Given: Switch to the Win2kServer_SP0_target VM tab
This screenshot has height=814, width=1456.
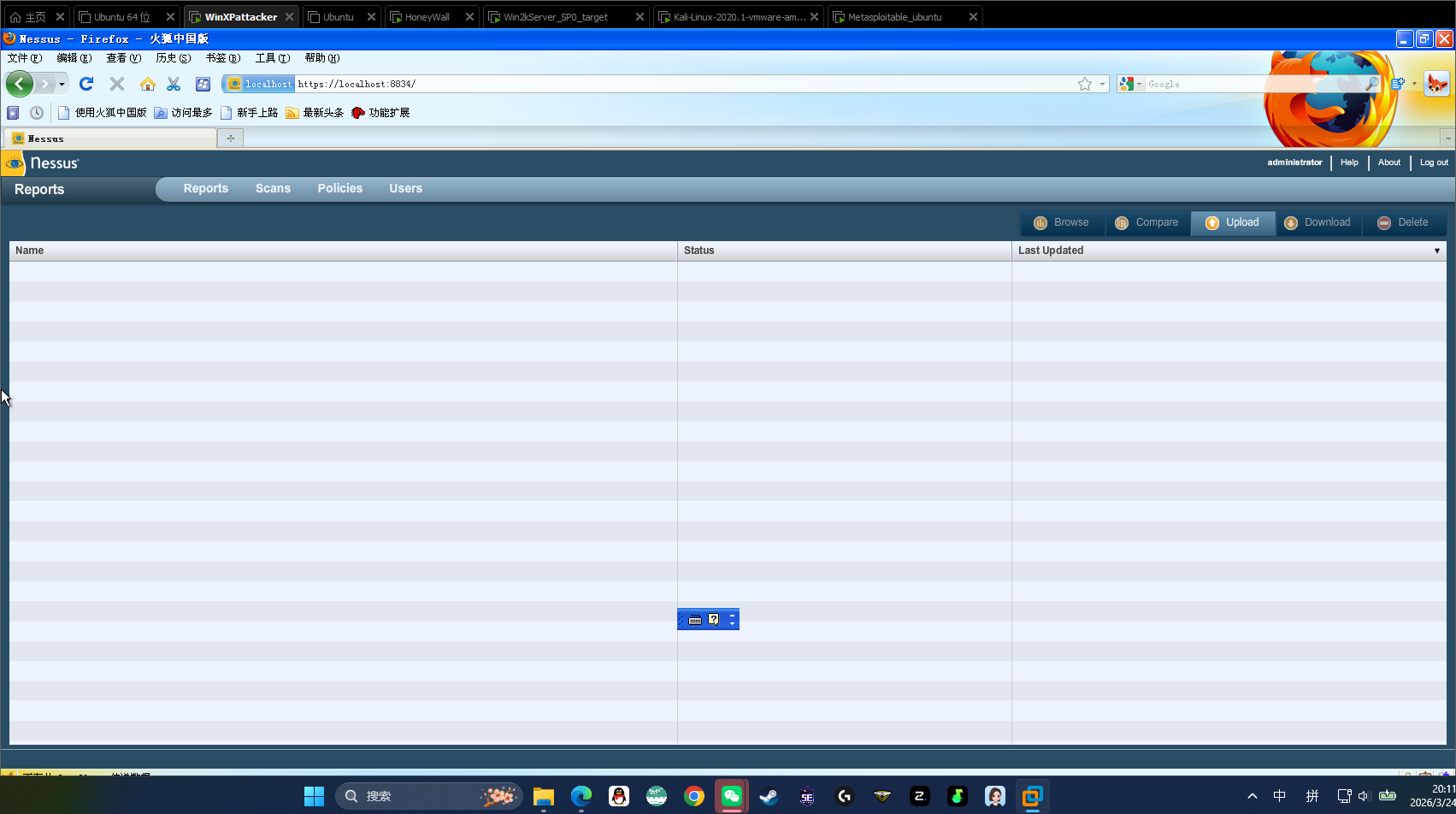Looking at the screenshot, I should [566, 17].
